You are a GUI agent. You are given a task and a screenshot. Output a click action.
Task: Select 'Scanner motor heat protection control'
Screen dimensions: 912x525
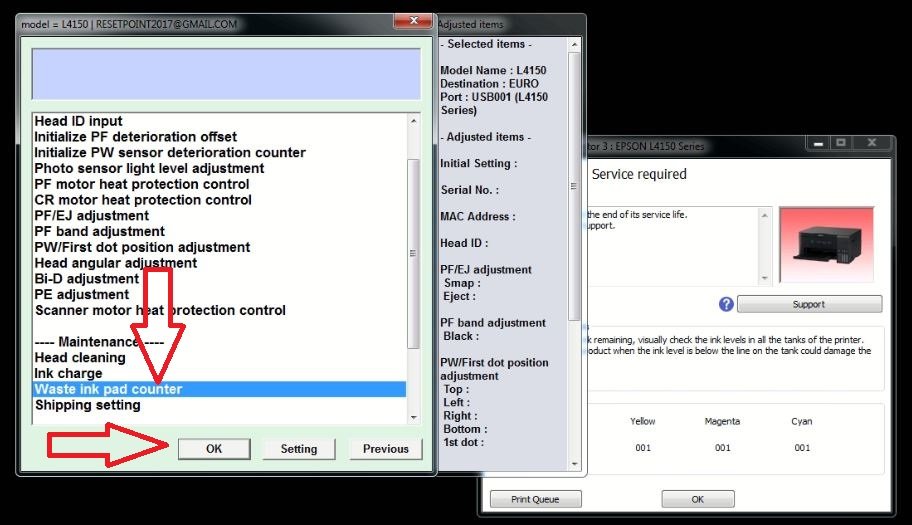[x=160, y=310]
